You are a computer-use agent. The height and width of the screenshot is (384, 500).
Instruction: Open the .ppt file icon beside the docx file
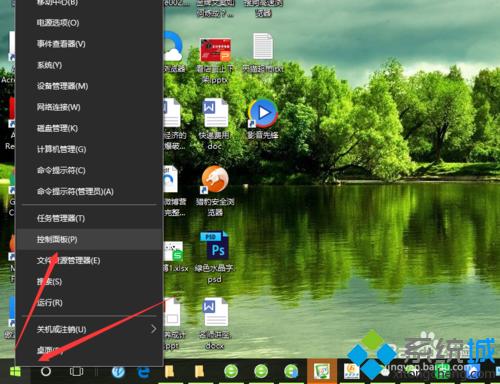tap(172, 312)
